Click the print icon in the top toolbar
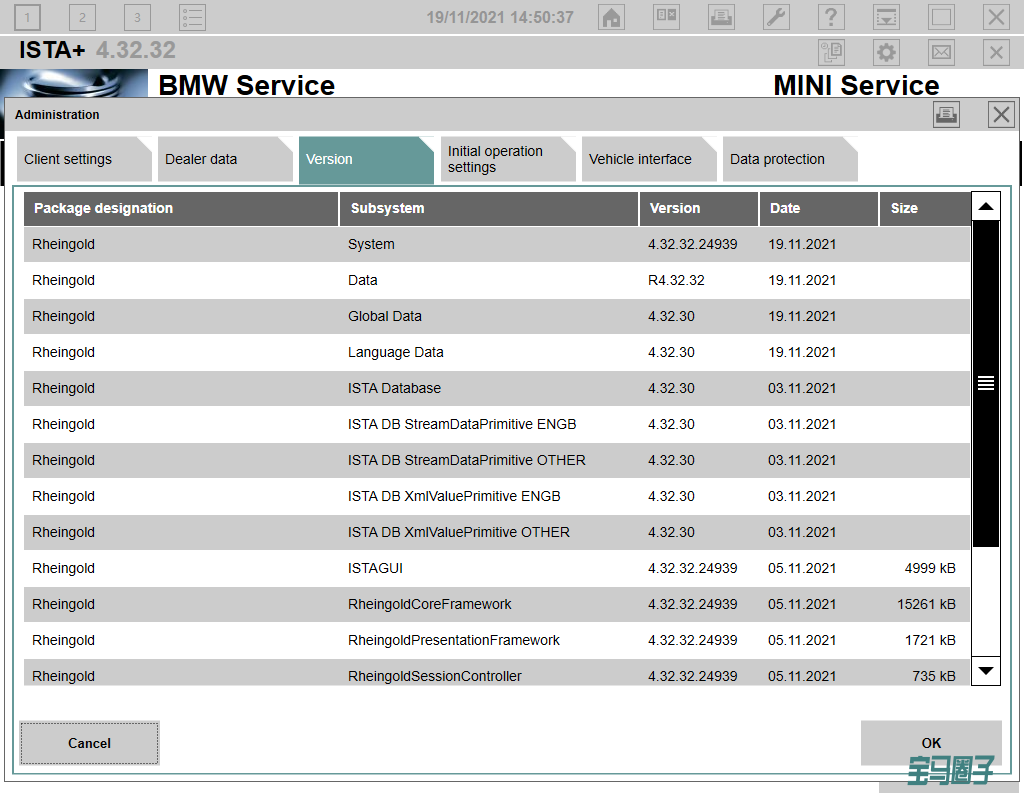 click(x=721, y=17)
